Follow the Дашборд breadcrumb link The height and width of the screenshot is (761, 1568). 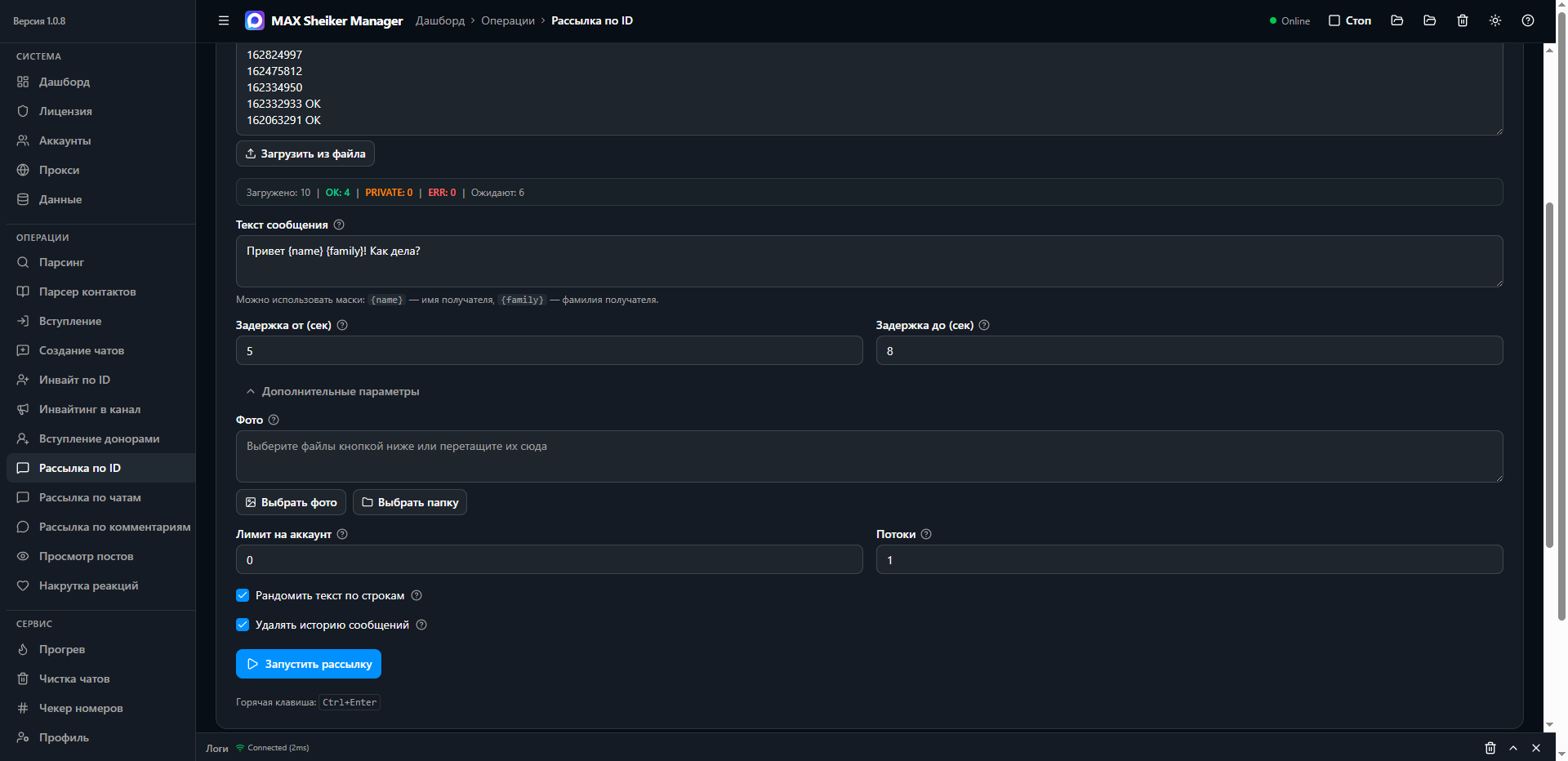(440, 20)
